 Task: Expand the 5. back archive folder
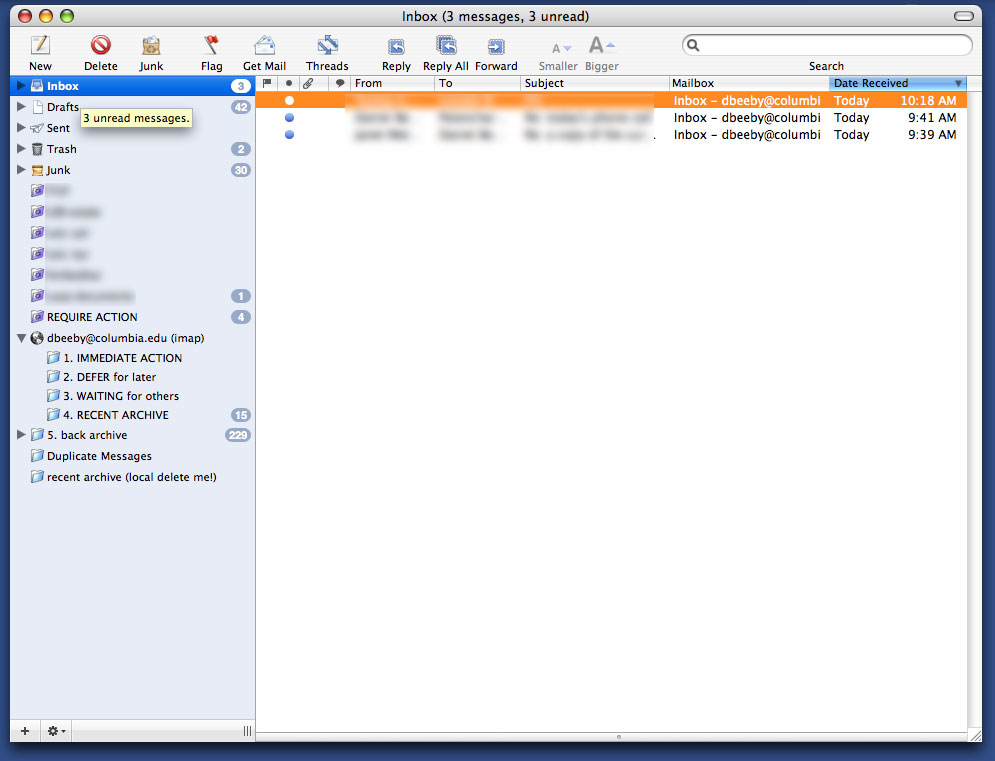(21, 435)
